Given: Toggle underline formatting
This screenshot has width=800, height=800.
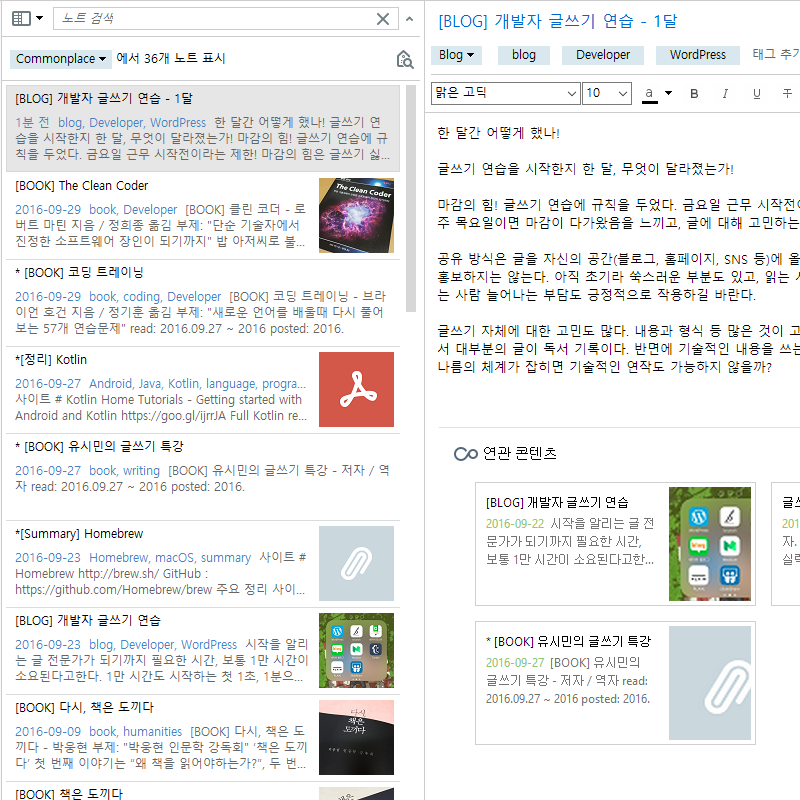Looking at the screenshot, I should 757,93.
